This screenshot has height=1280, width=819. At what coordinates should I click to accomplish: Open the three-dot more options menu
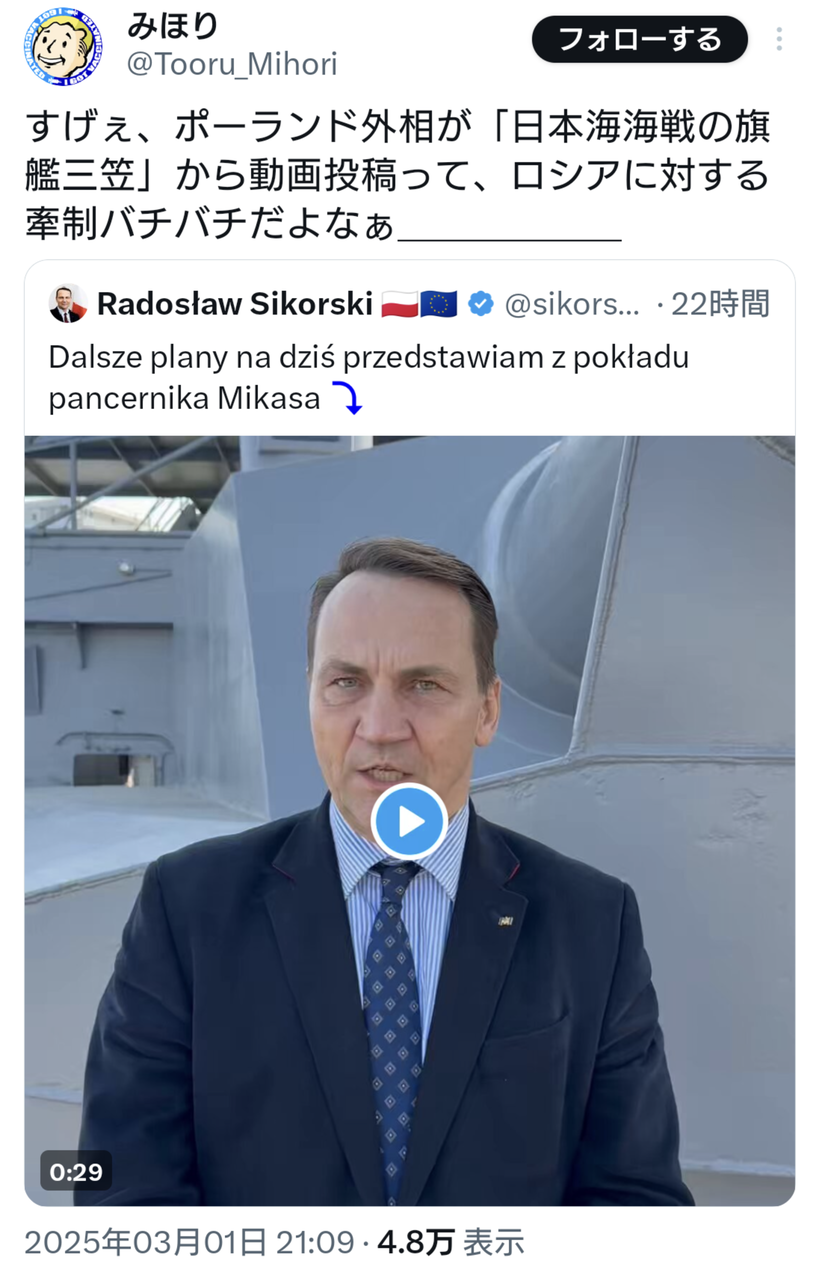click(x=779, y=40)
